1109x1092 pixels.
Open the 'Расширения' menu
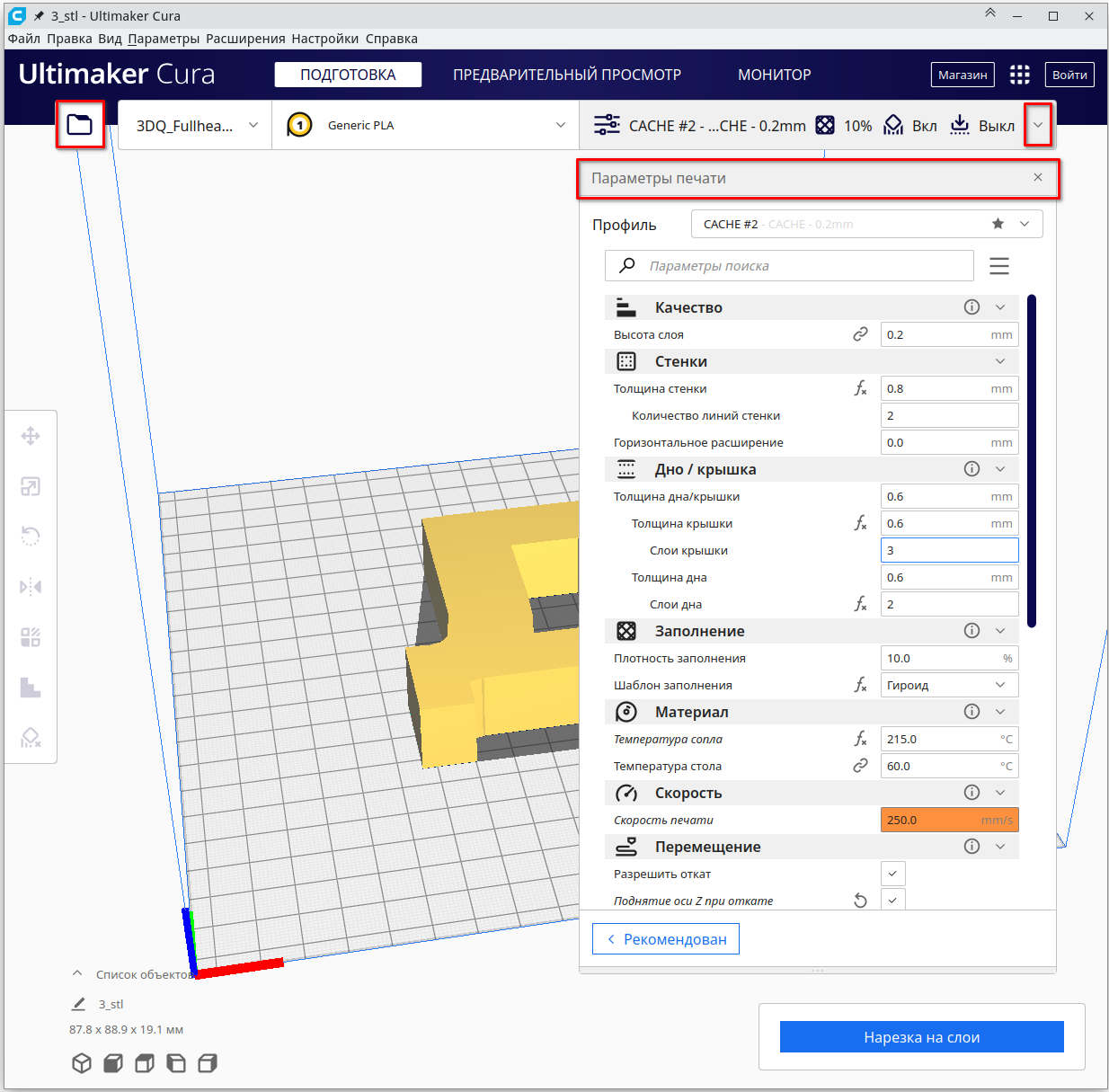coord(245,39)
